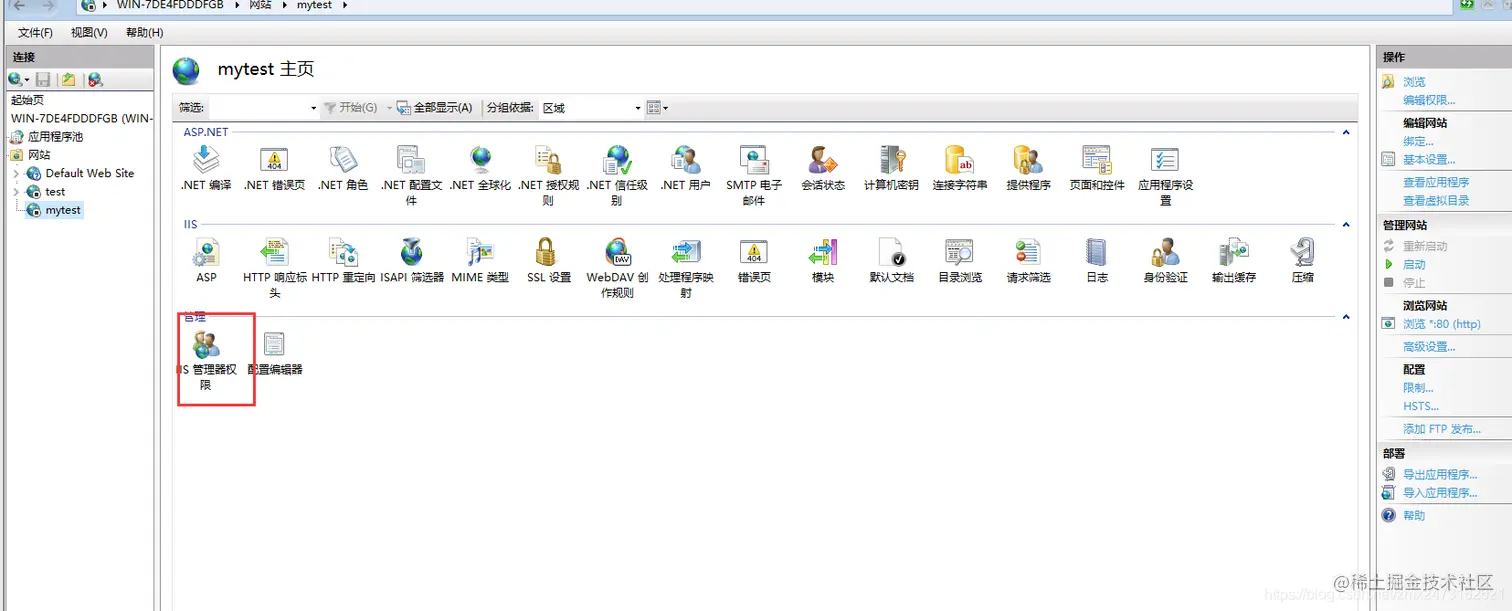
Task: Open the MIME 类型 feature
Action: 480,261
